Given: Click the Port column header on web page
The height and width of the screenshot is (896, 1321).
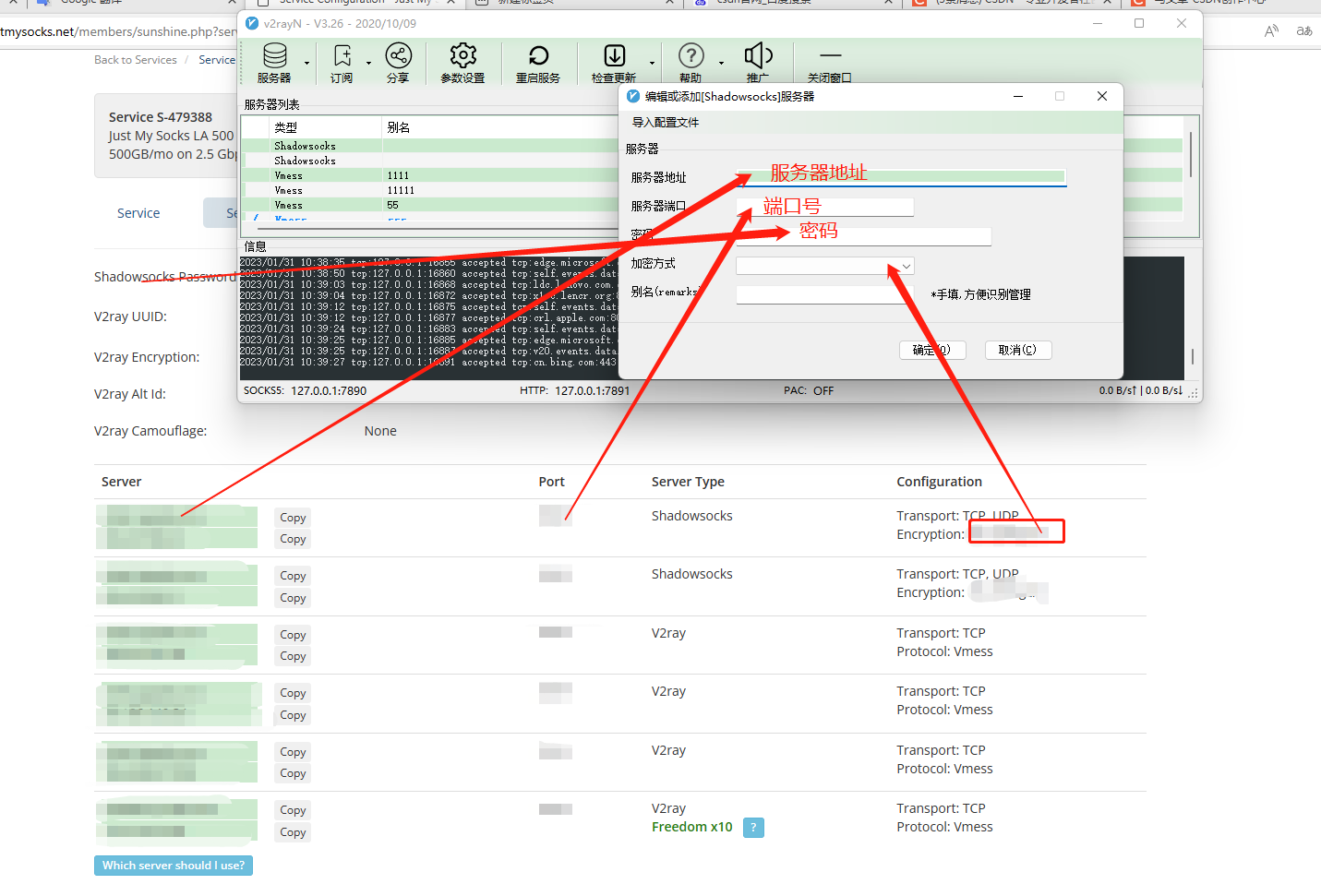Looking at the screenshot, I should click(551, 482).
